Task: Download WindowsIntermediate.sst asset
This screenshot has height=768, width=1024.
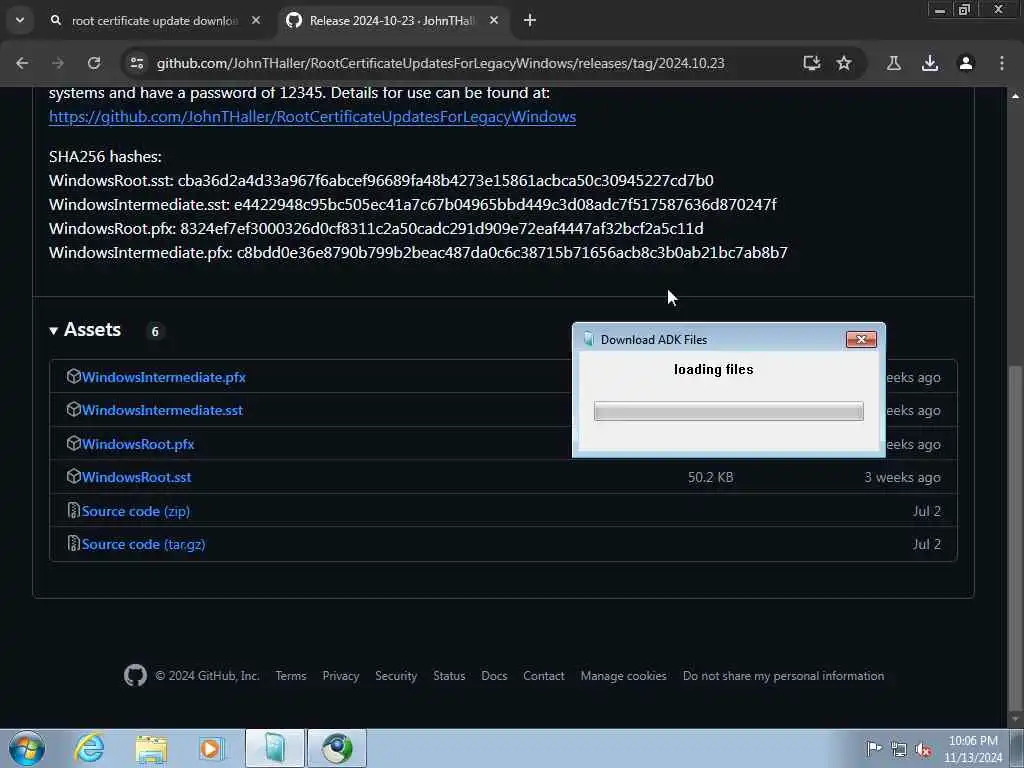Action: tap(162, 411)
